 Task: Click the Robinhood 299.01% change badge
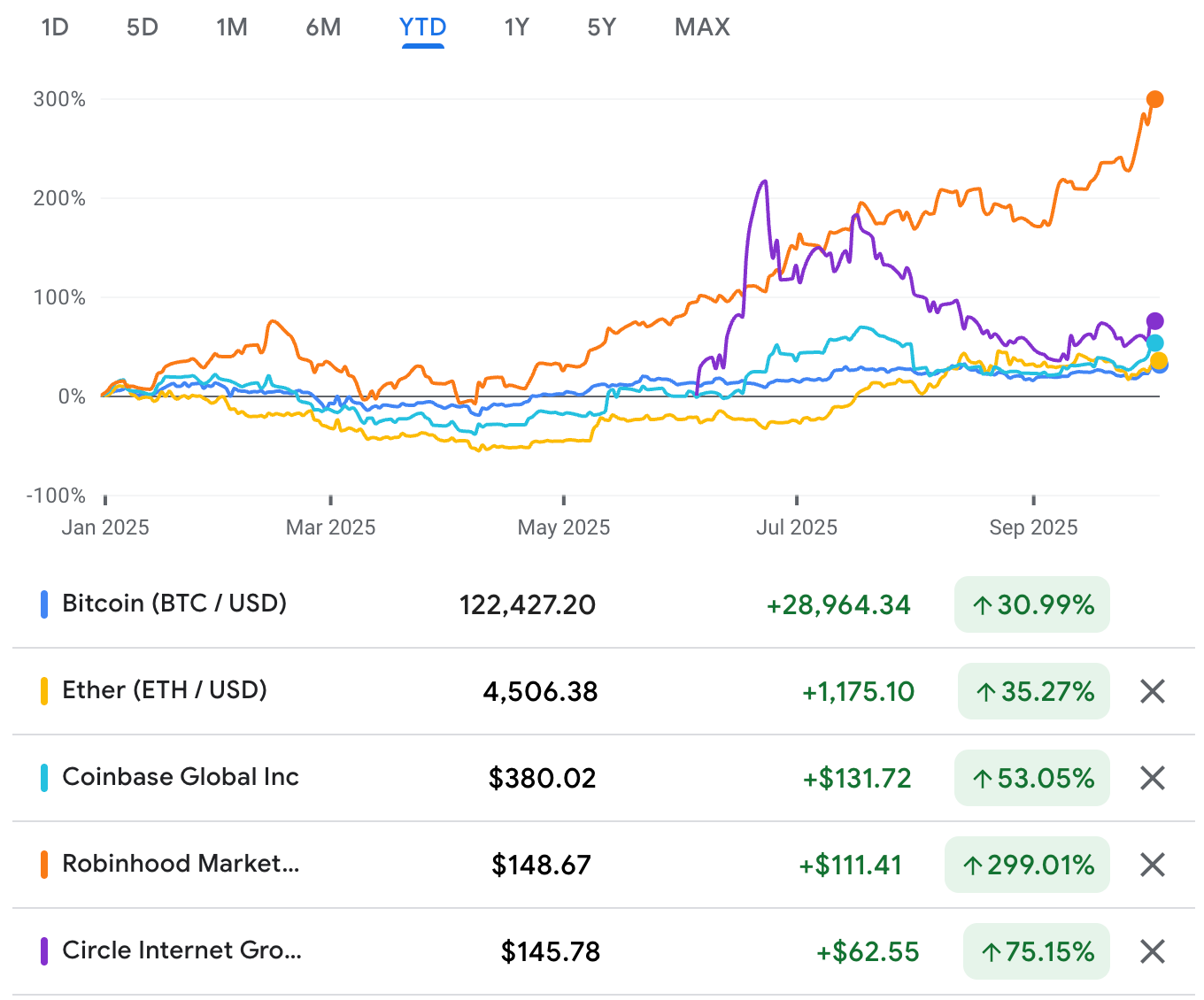pos(1027,865)
